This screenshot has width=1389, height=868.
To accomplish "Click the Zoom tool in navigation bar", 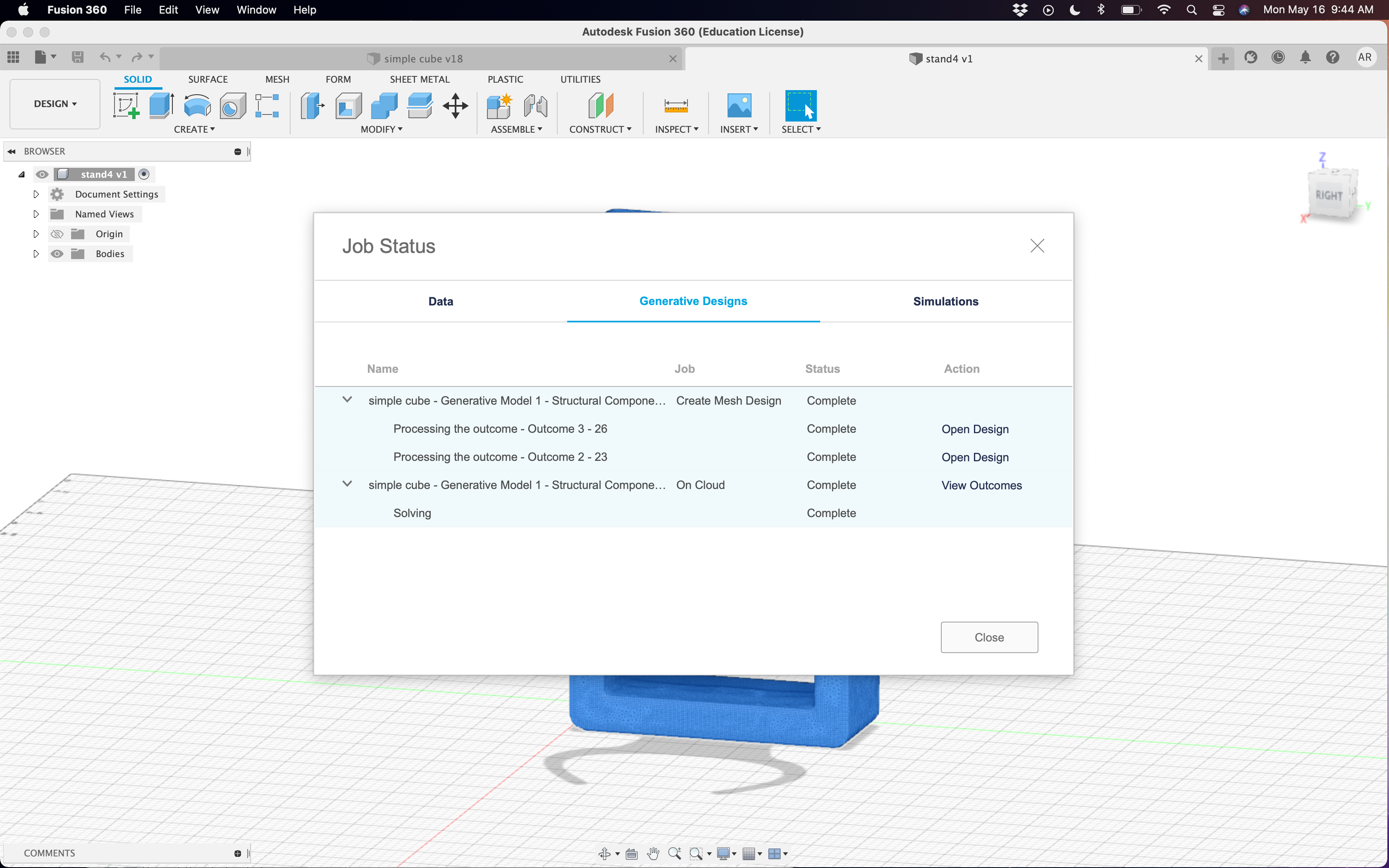I will 675,854.
